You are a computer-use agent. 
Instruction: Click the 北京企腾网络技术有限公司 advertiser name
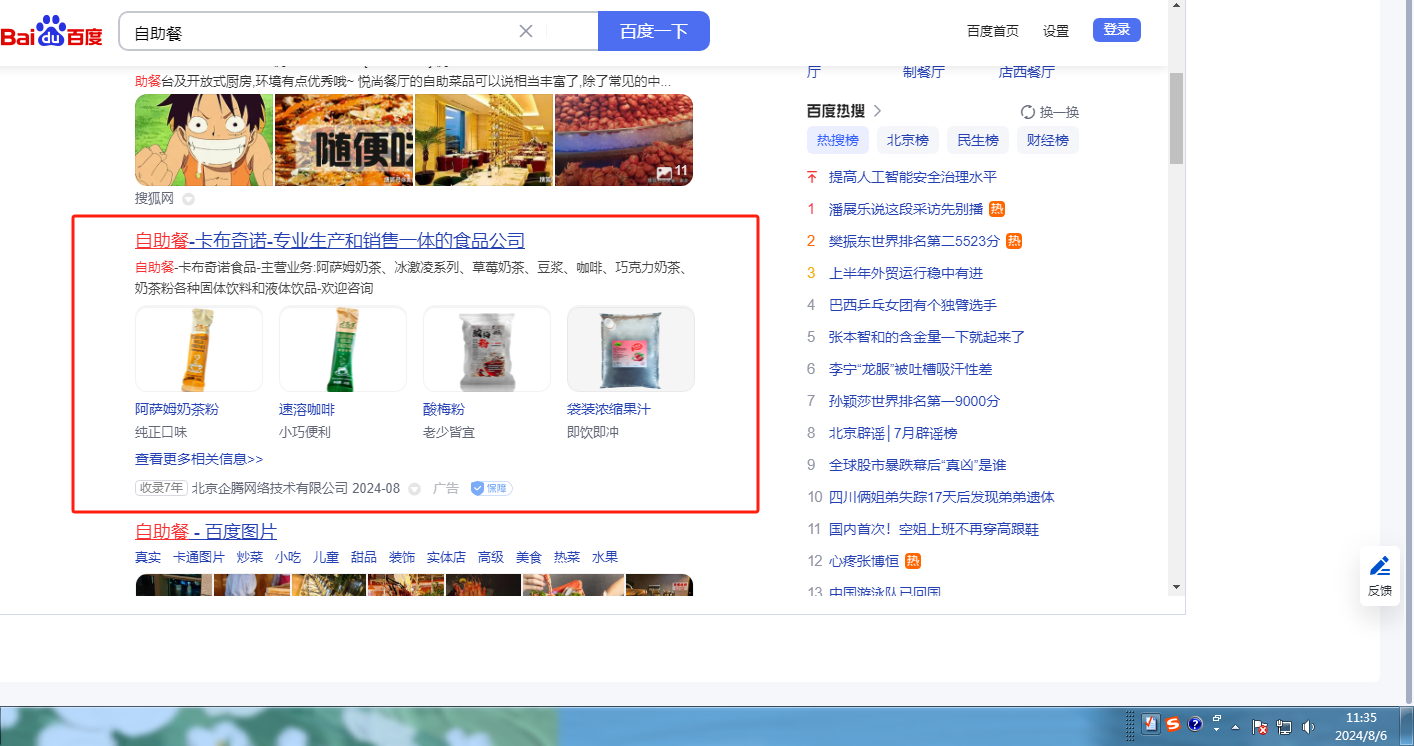click(x=270, y=489)
